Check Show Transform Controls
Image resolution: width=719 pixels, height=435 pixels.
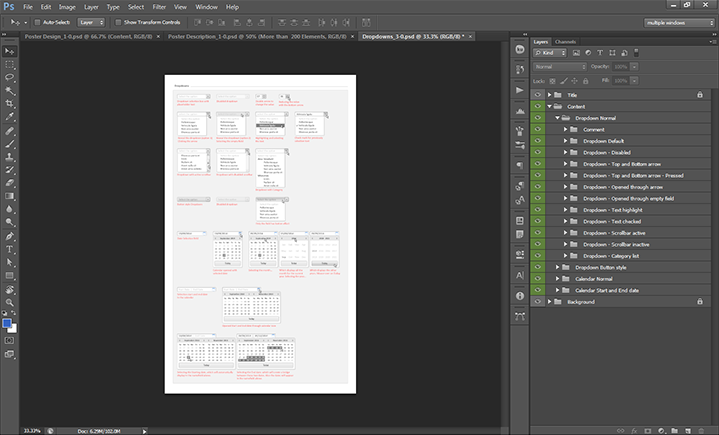(118, 21)
